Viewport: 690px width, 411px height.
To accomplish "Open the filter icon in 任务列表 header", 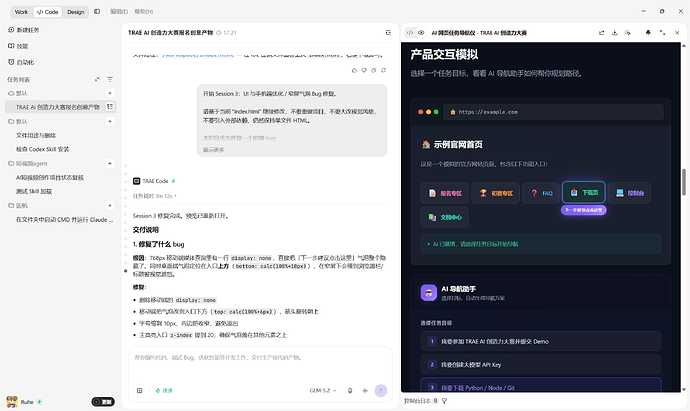I will tap(110, 80).
